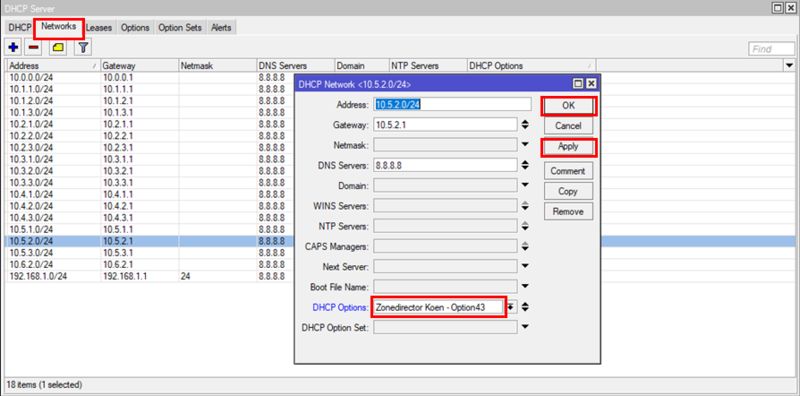Open the DHCP Options value dropdown
Image resolution: width=800 pixels, height=396 pixels.
(511, 307)
